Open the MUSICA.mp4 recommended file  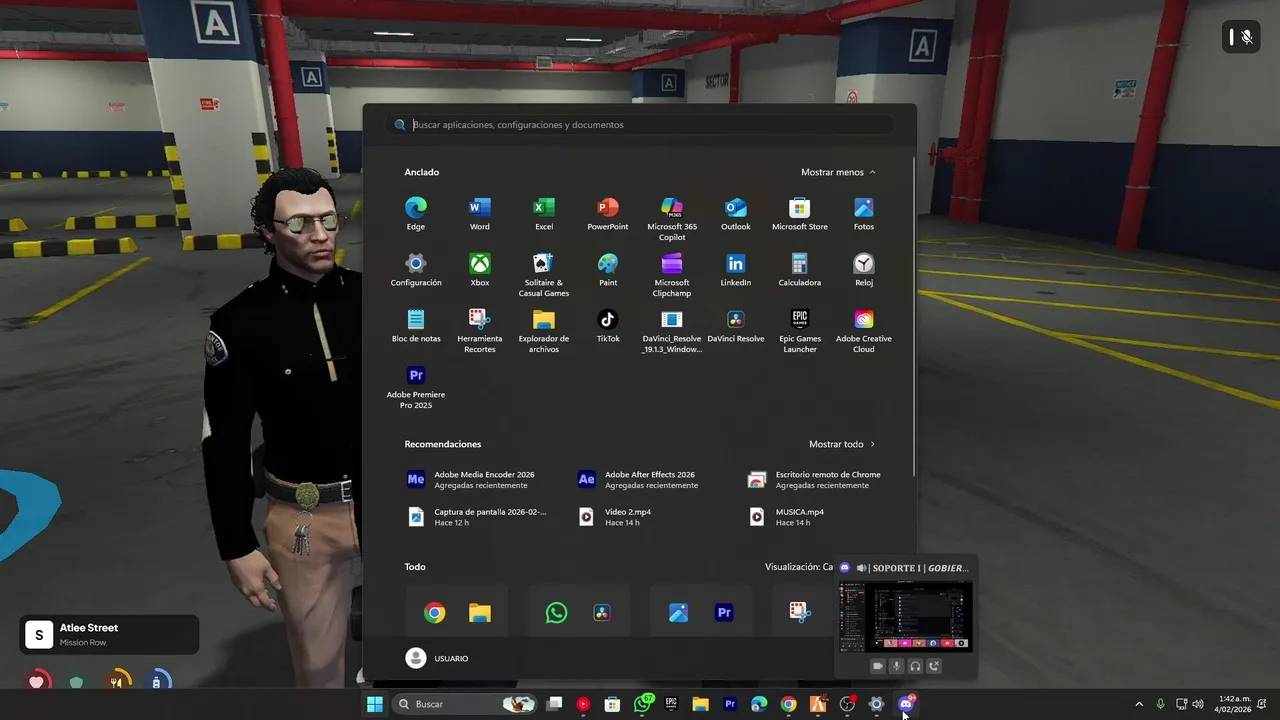pos(820,517)
